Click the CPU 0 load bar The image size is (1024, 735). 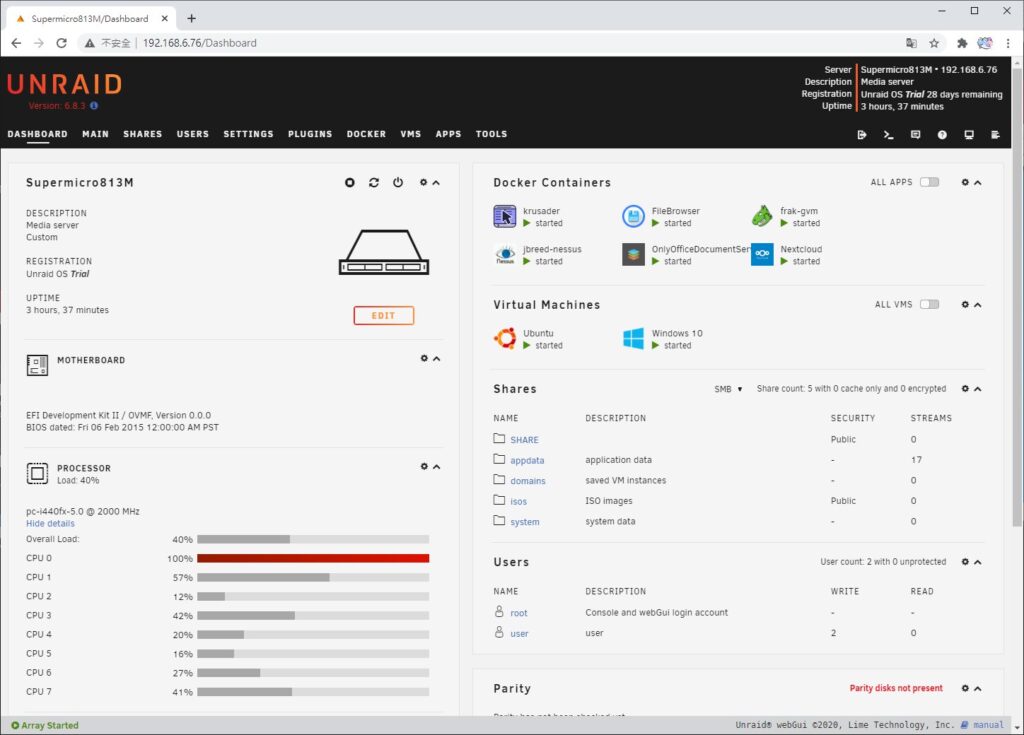[312, 558]
